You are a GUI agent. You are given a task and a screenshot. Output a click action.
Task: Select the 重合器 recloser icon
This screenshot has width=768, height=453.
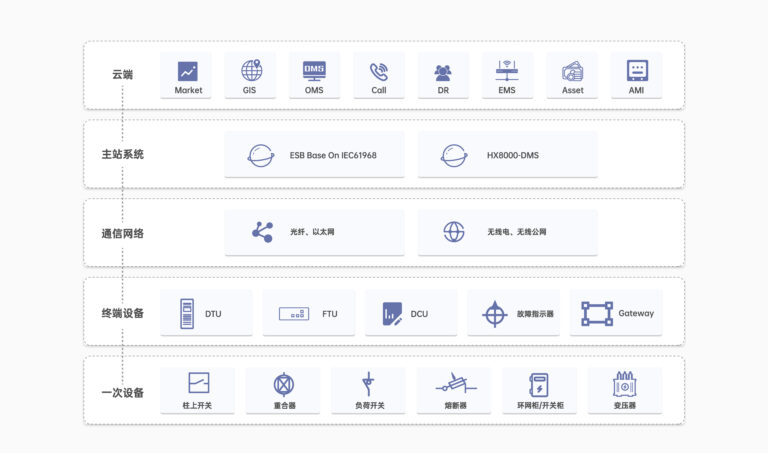tap(284, 383)
